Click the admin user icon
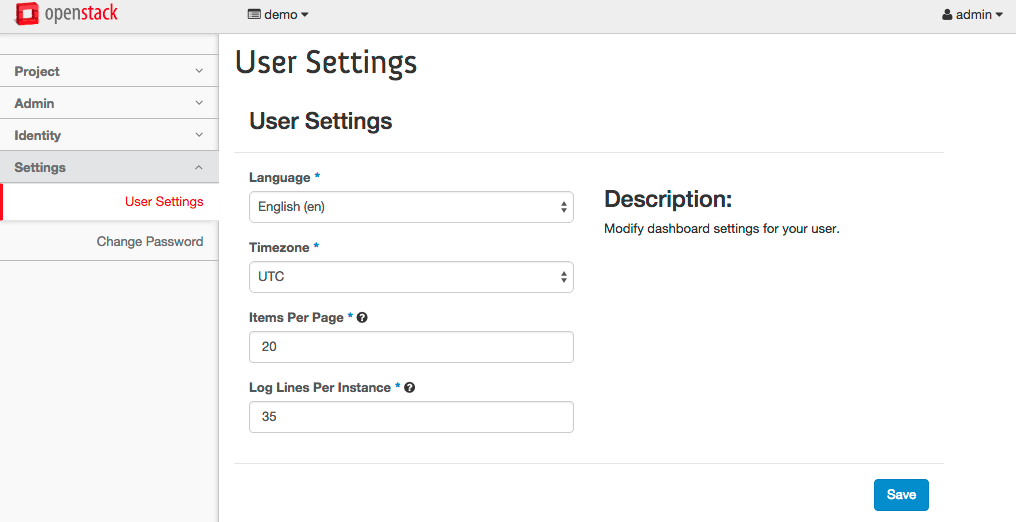 tap(947, 14)
